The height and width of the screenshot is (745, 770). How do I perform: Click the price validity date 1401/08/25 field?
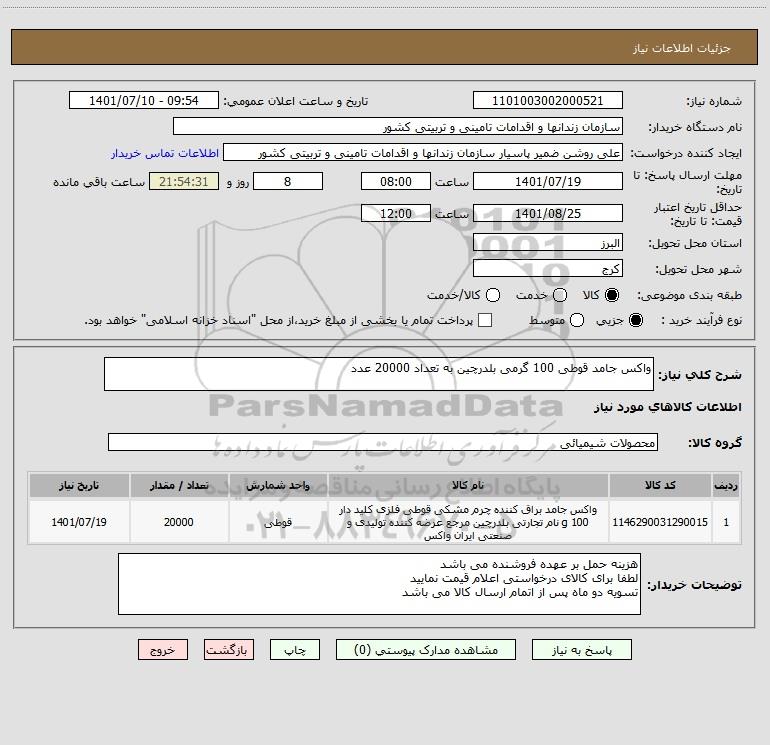pos(548,213)
